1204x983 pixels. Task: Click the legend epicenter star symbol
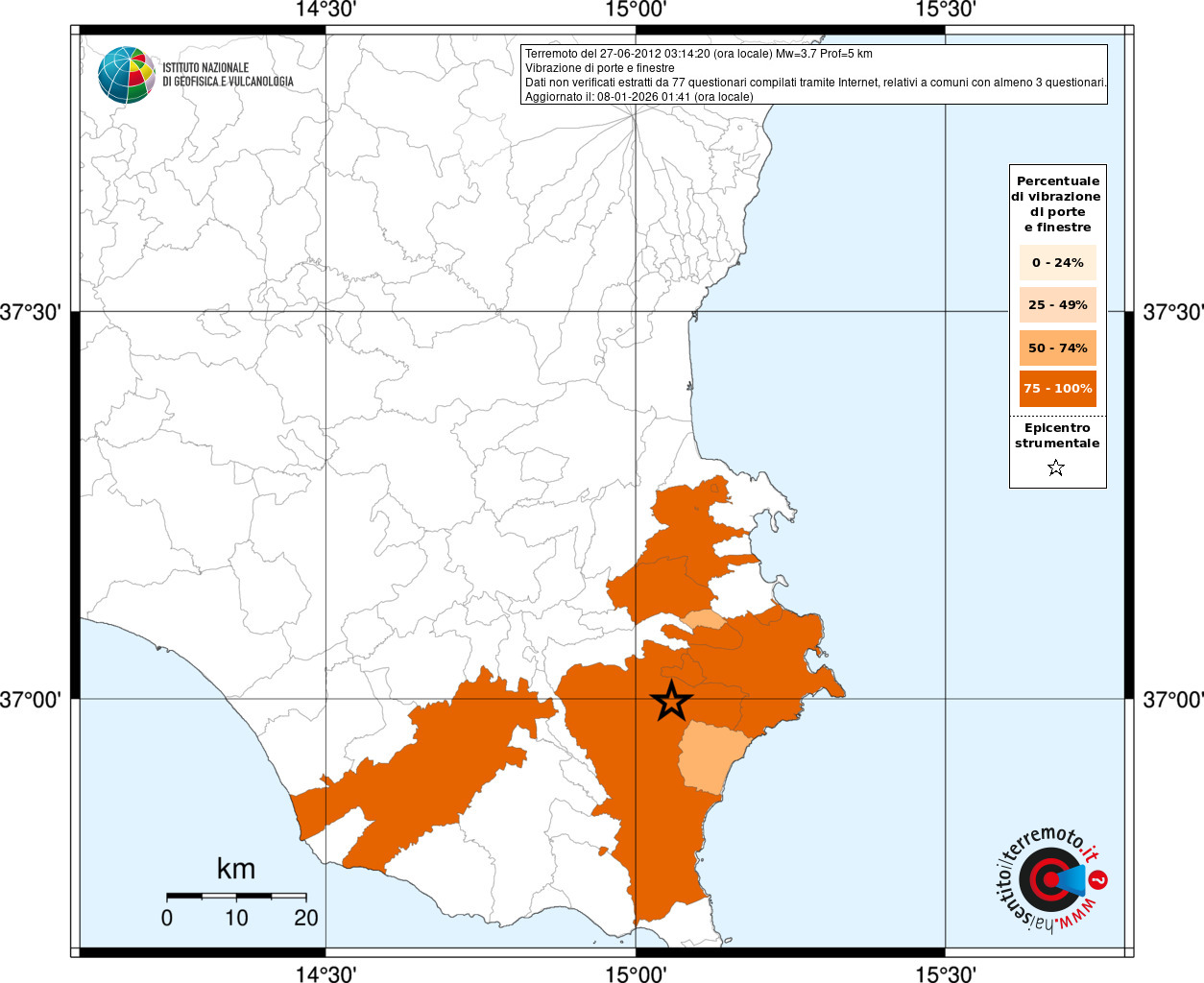pyautogui.click(x=1056, y=468)
